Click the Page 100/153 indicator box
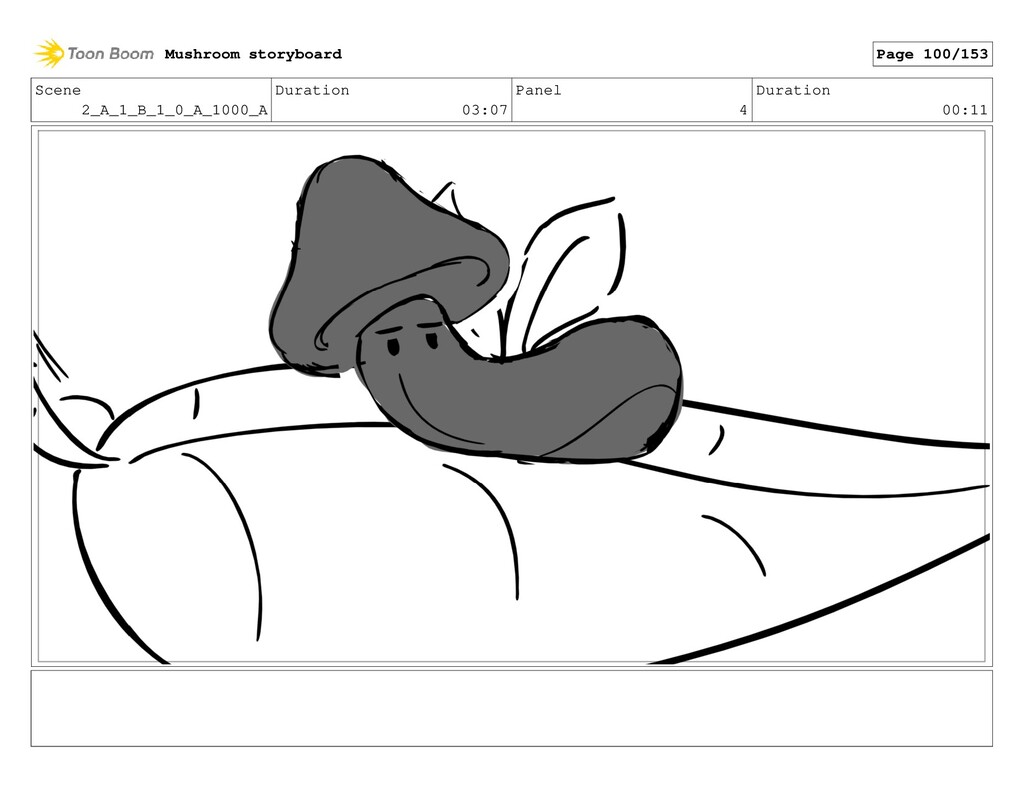The width and height of the screenshot is (1024, 793). pyautogui.click(x=932, y=54)
